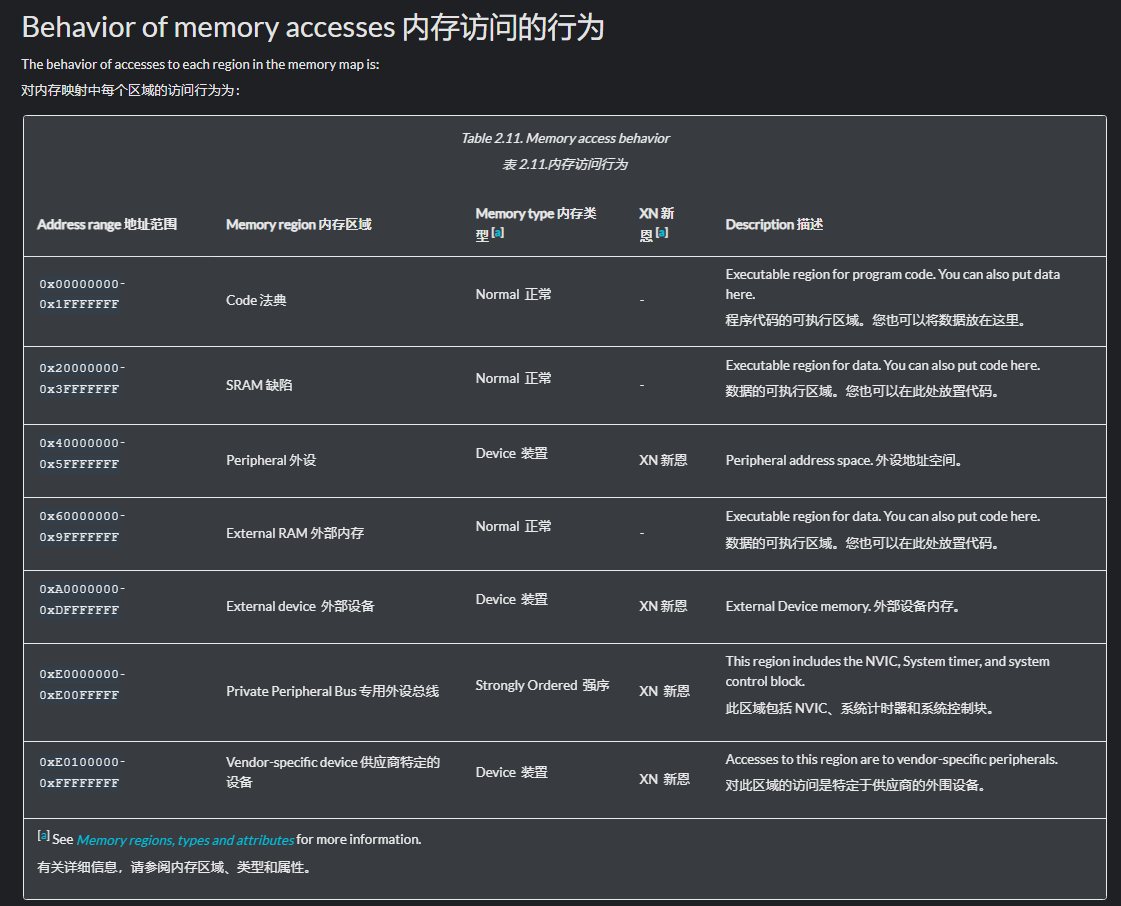Select the 0xE0100000 address range cell

pyautogui.click(x=82, y=772)
